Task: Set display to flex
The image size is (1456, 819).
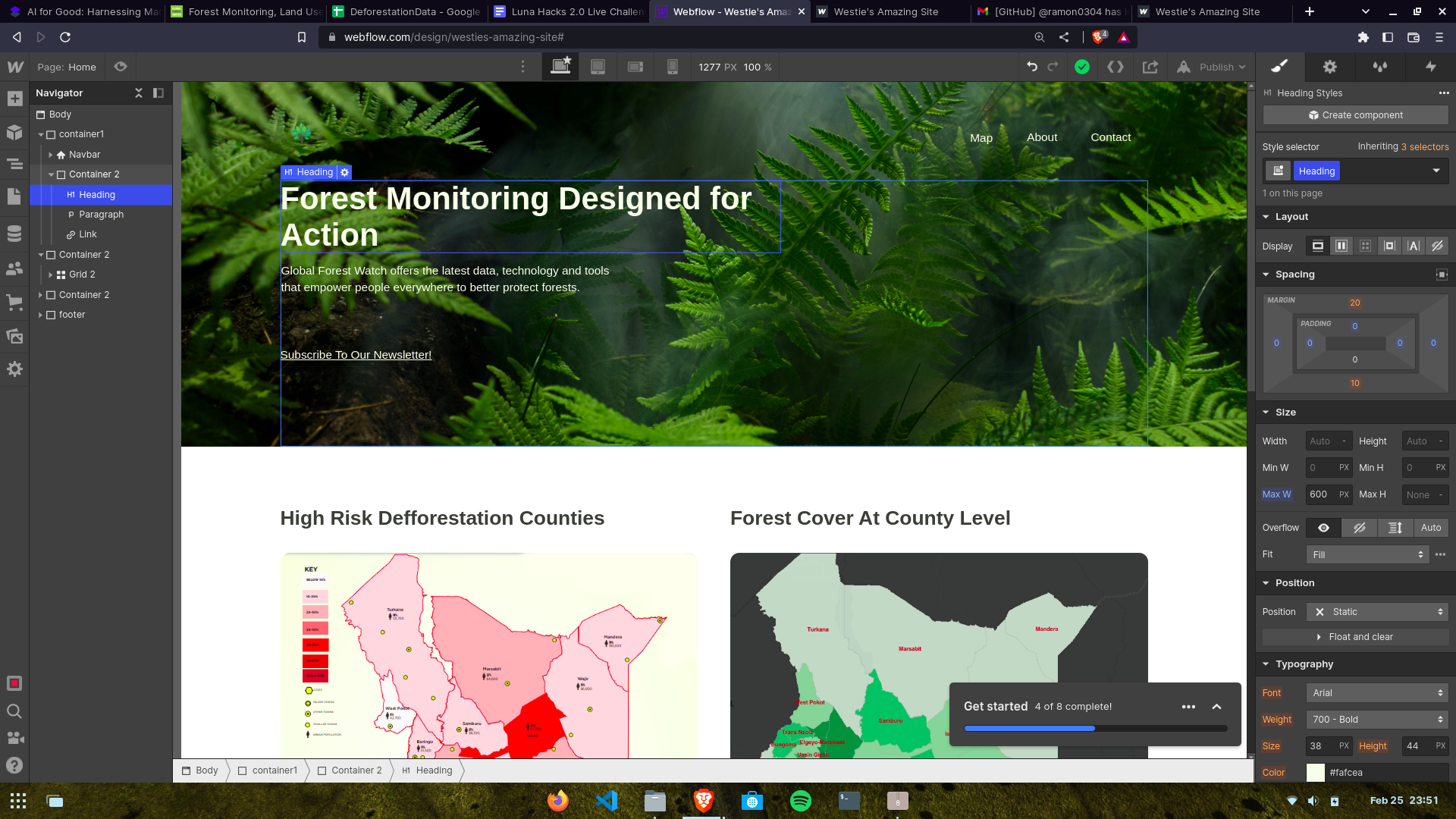Action: tap(1341, 246)
